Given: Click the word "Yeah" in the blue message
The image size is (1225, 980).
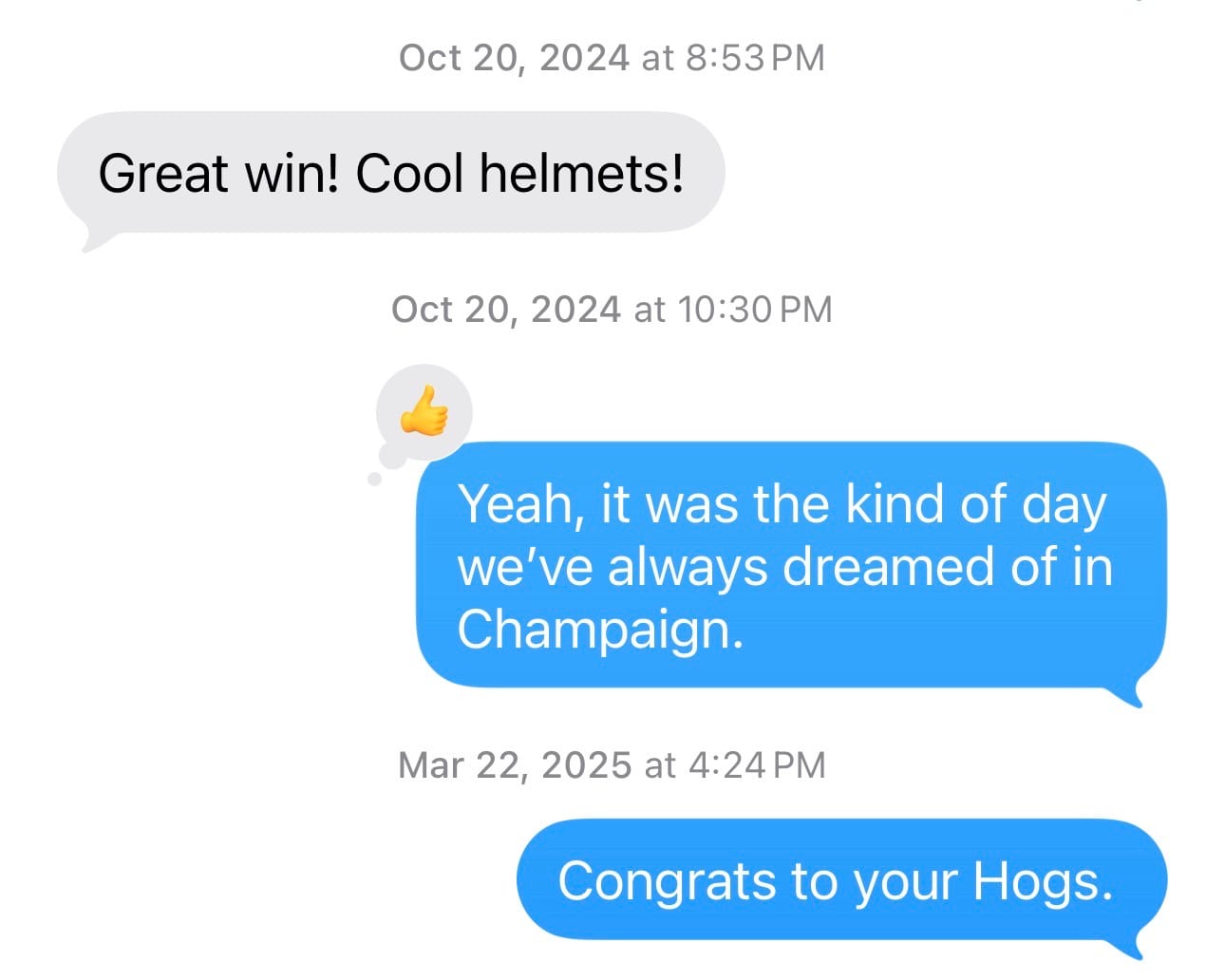Looking at the screenshot, I should 518,504.
